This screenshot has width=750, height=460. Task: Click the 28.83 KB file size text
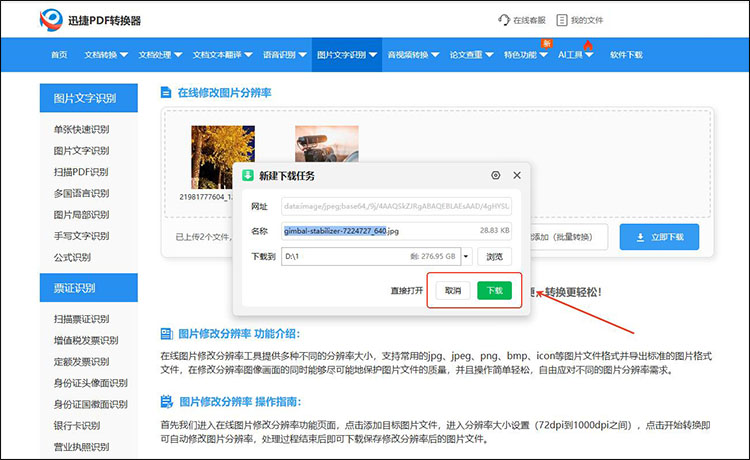[495, 230]
